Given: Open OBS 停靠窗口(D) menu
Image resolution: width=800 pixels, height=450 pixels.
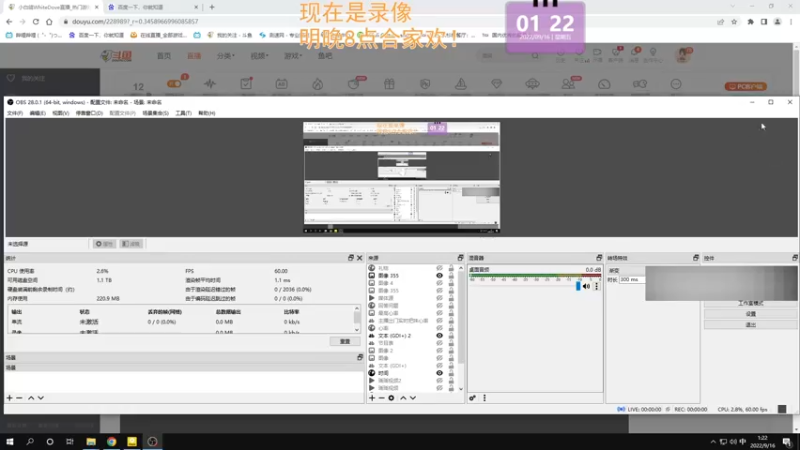Looking at the screenshot, I should pyautogui.click(x=89, y=113).
